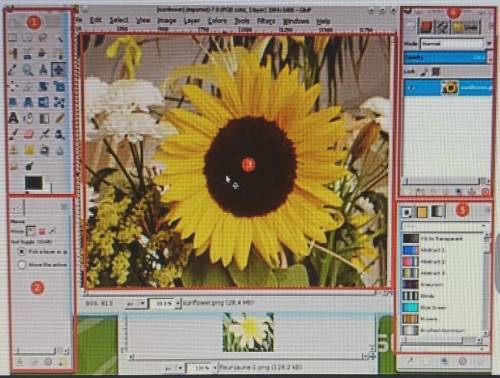Image resolution: width=500 pixels, height=378 pixels.
Task: Select the Flip tool
Action: (43, 102)
